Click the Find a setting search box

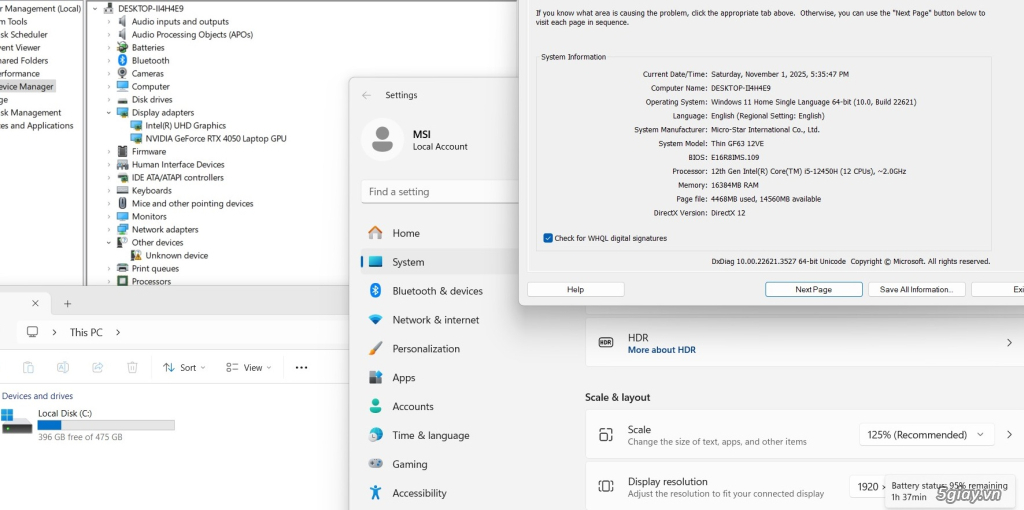click(x=440, y=192)
